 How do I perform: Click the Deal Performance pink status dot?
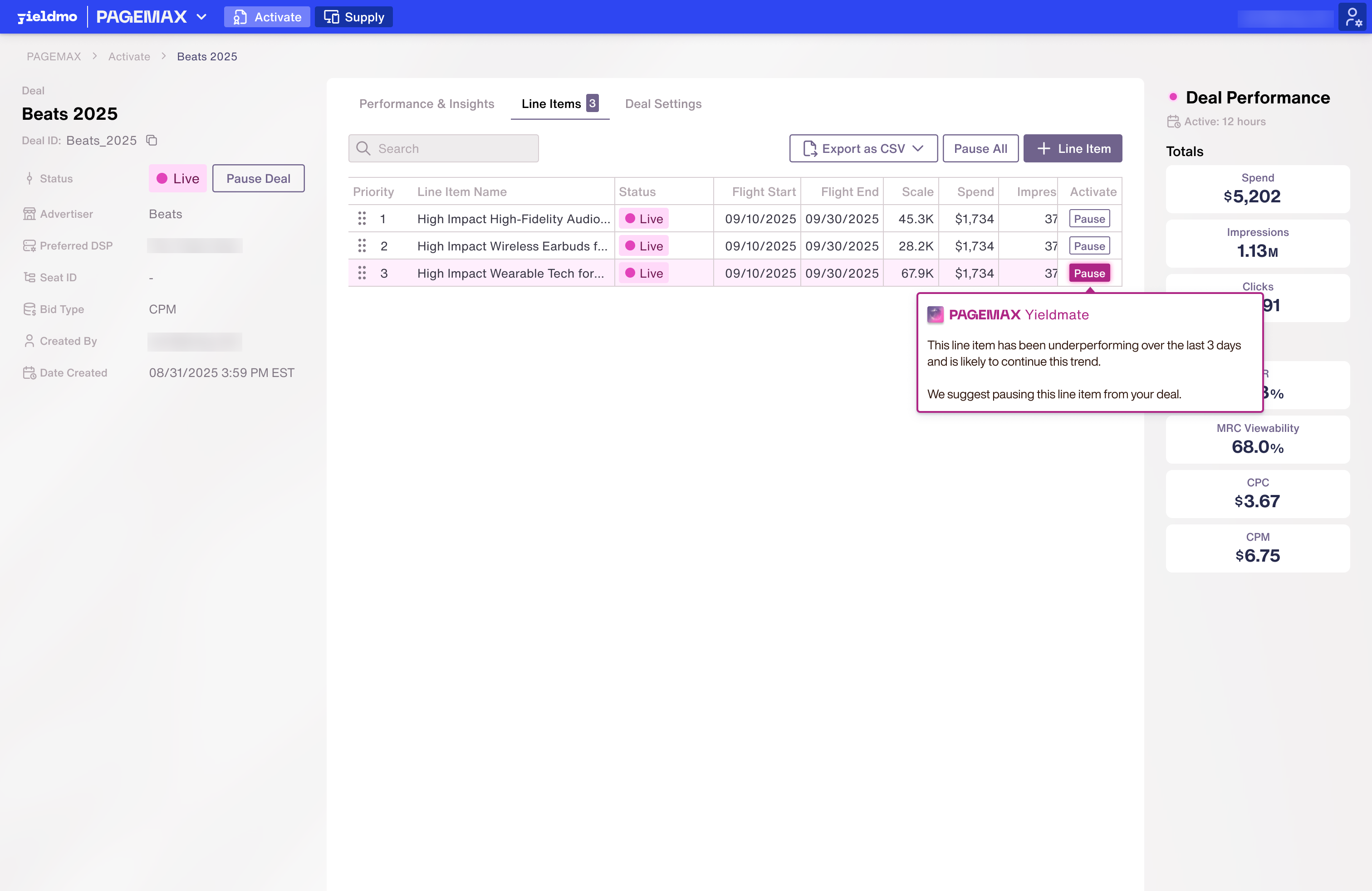pyautogui.click(x=1172, y=97)
